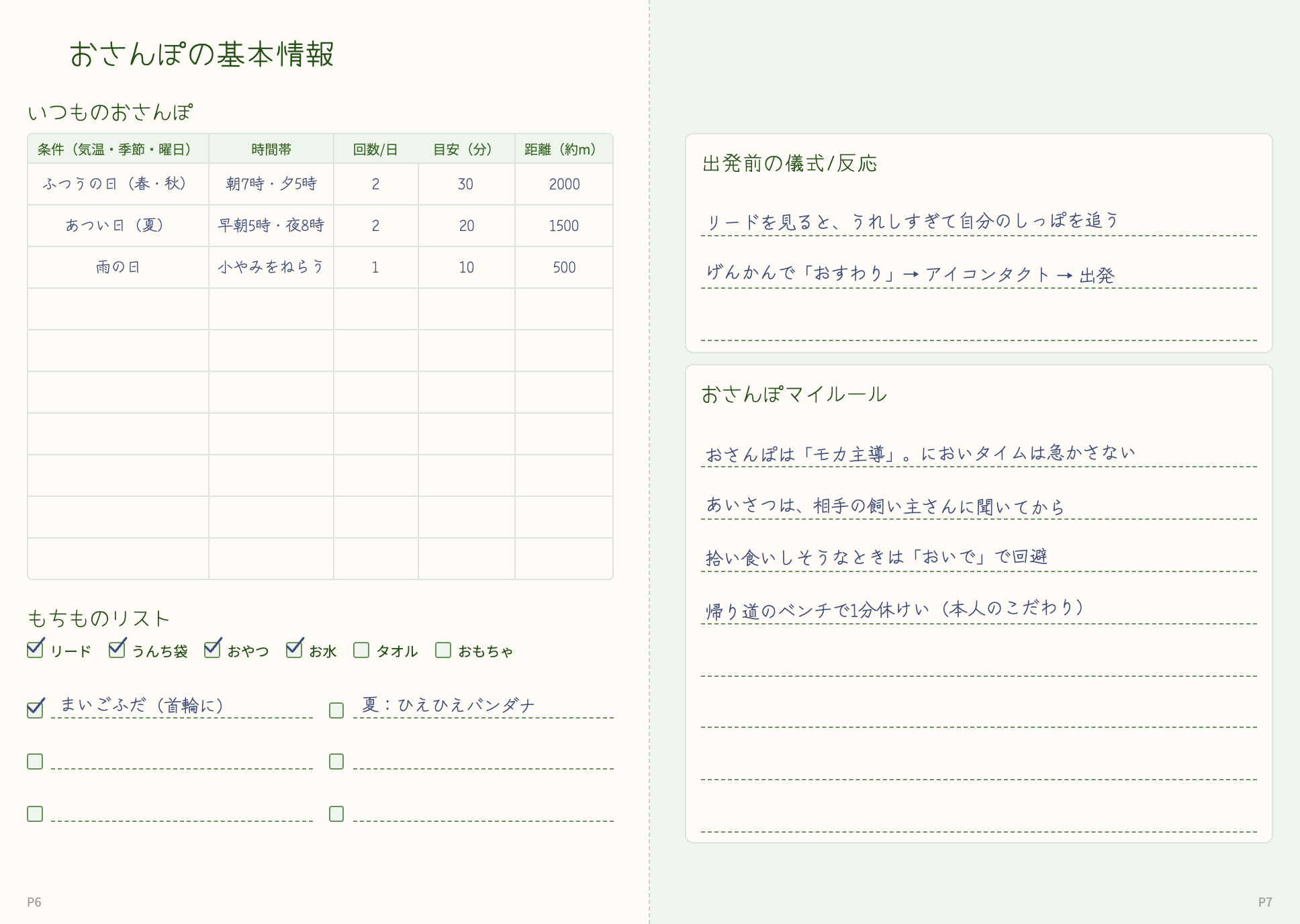Click the 距離(約m) column header
This screenshot has height=924, width=1300.
pyautogui.click(x=563, y=149)
